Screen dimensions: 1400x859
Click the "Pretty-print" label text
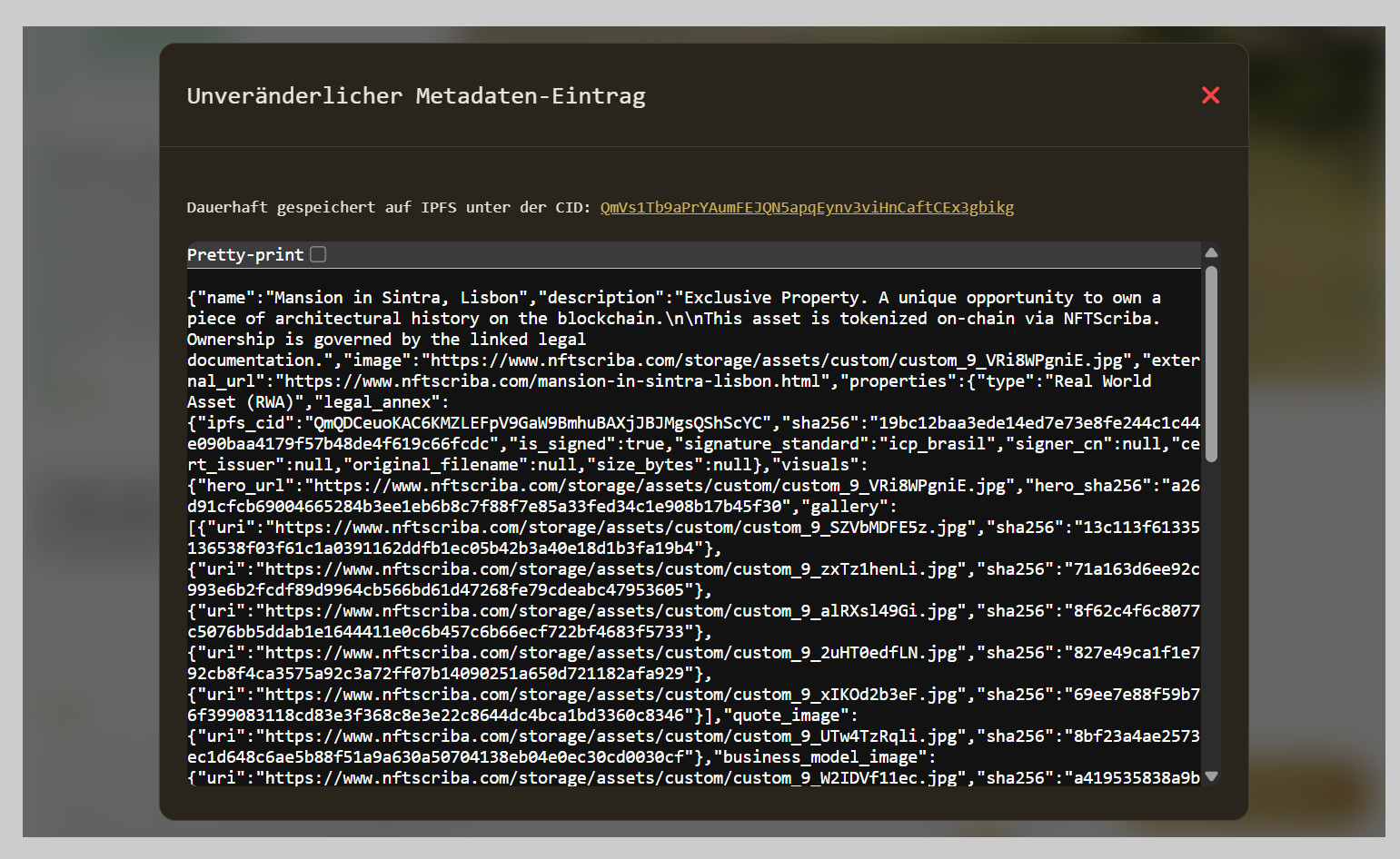(x=245, y=254)
